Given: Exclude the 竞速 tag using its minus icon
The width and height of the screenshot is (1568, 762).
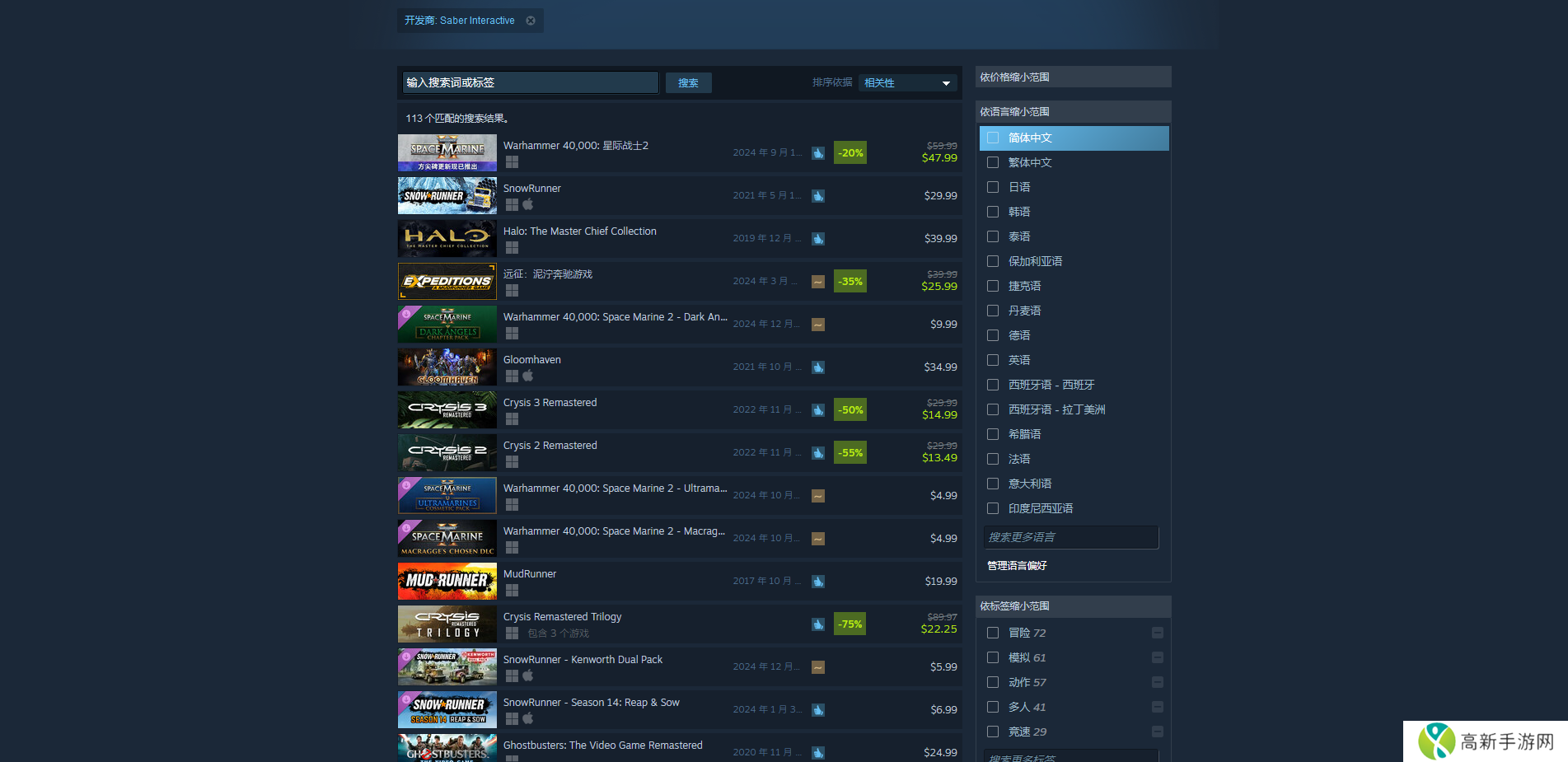Looking at the screenshot, I should pyautogui.click(x=1157, y=732).
